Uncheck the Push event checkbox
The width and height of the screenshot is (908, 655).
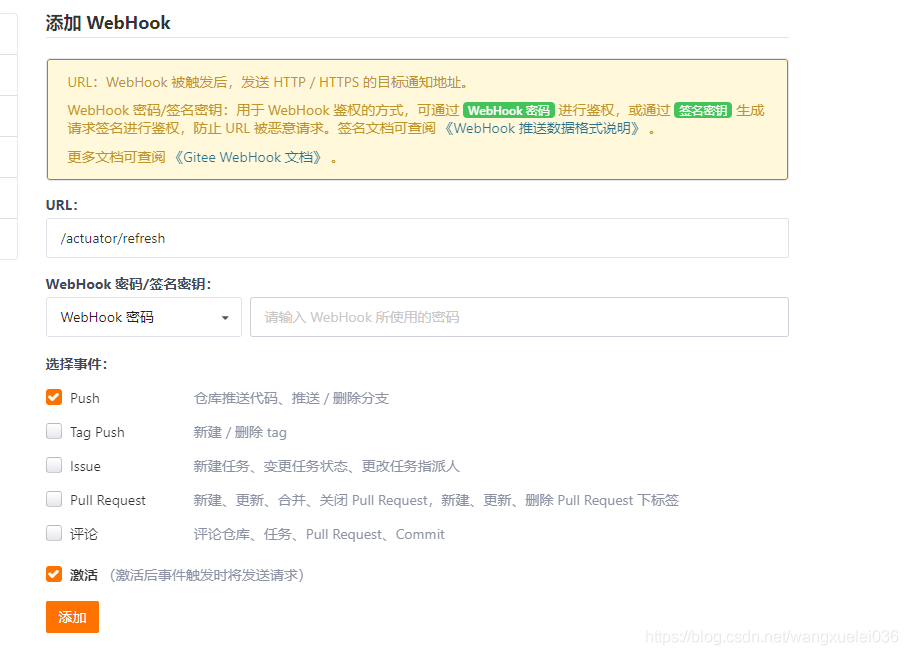[x=54, y=397]
